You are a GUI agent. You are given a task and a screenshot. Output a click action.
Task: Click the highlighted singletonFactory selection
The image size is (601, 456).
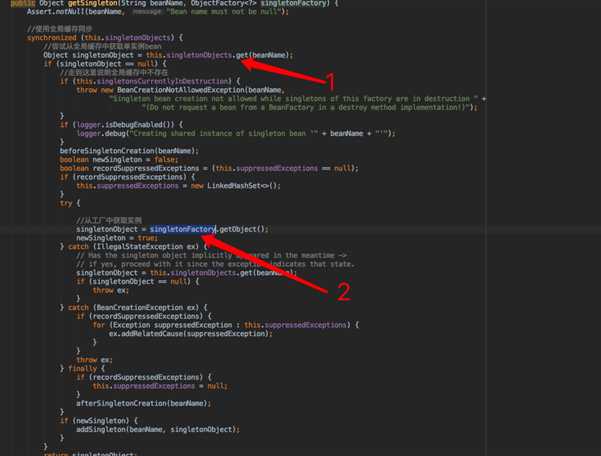point(183,229)
